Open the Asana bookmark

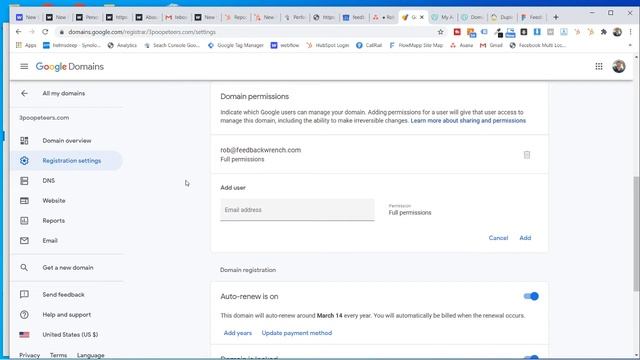[462, 45]
